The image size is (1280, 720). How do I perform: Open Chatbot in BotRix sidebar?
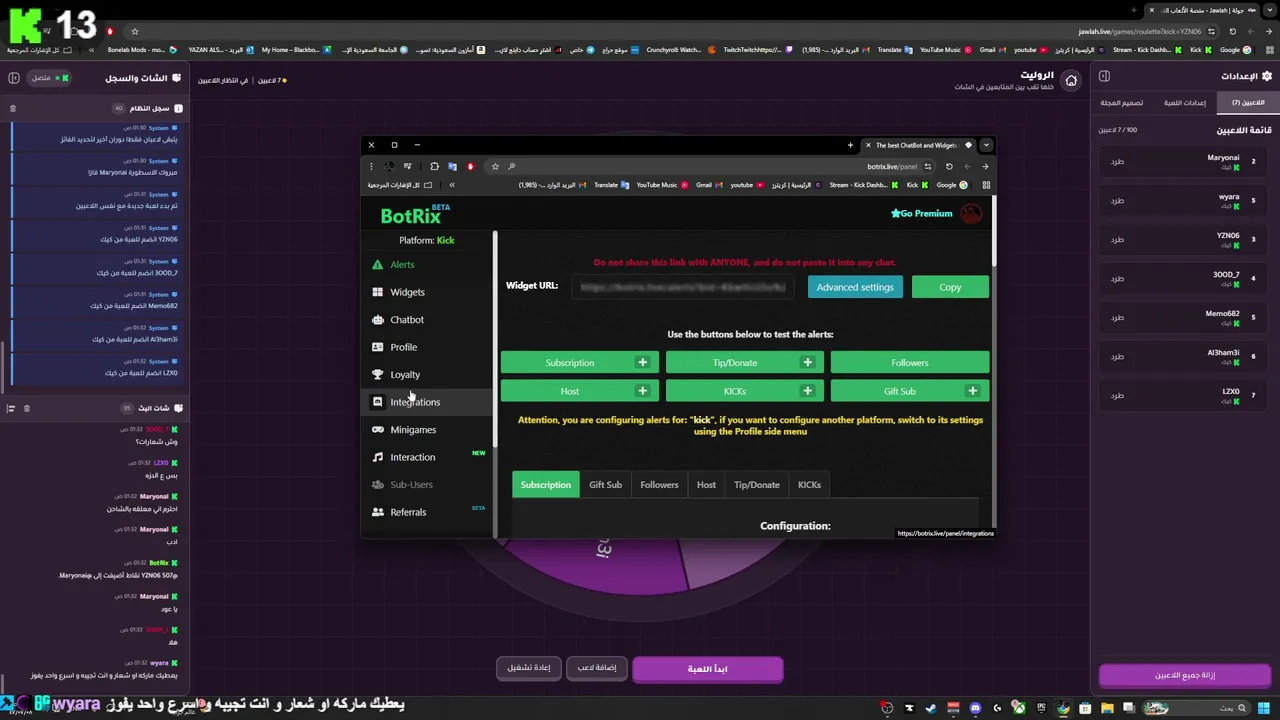pos(407,320)
